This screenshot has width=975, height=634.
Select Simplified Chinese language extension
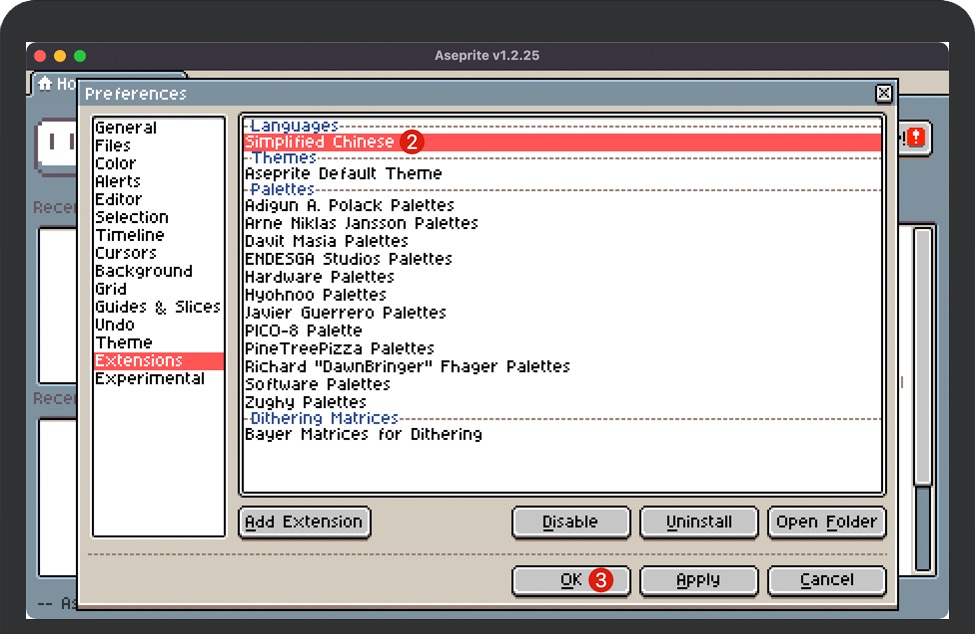(320, 142)
